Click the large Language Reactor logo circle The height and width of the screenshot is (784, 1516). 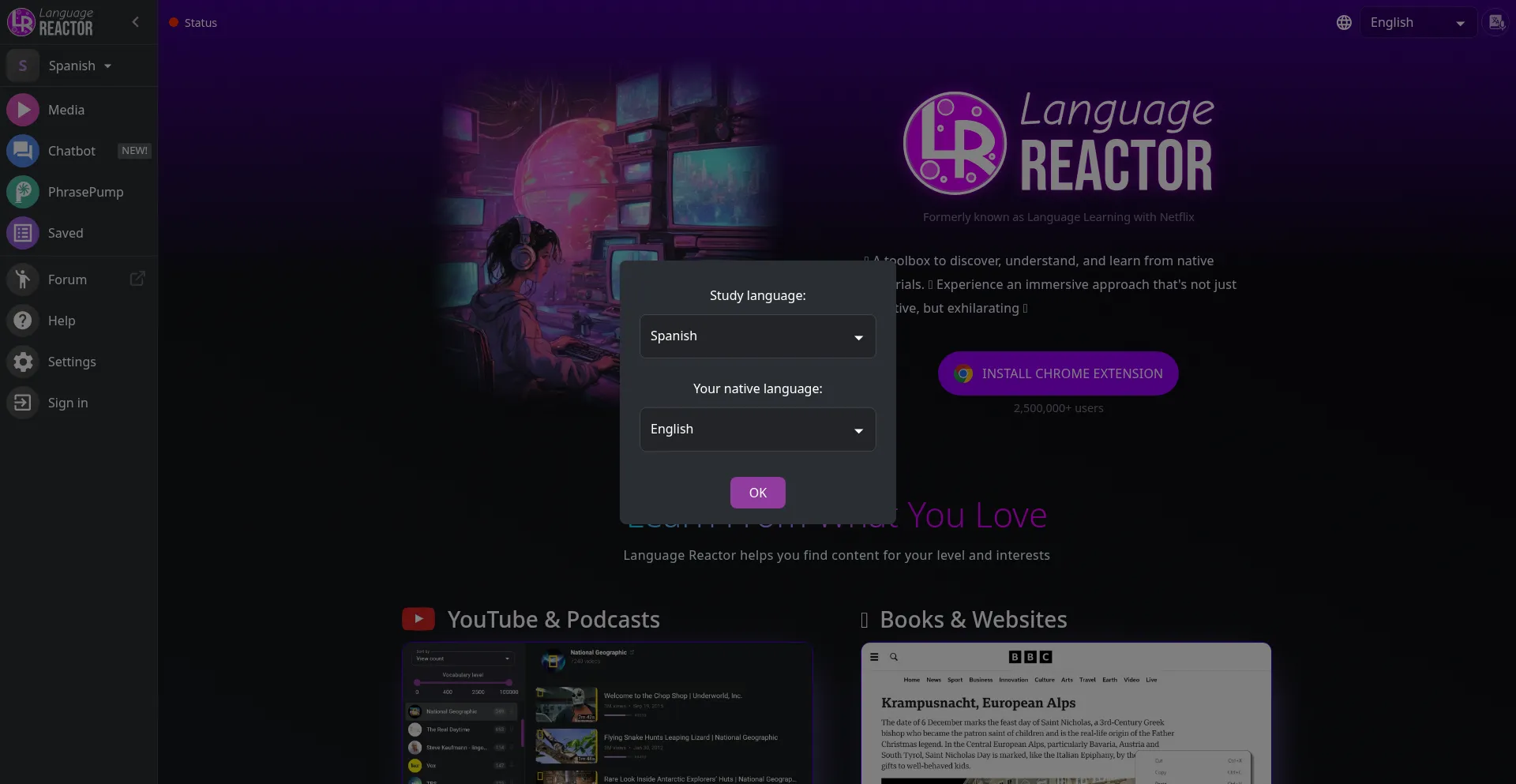point(955,143)
